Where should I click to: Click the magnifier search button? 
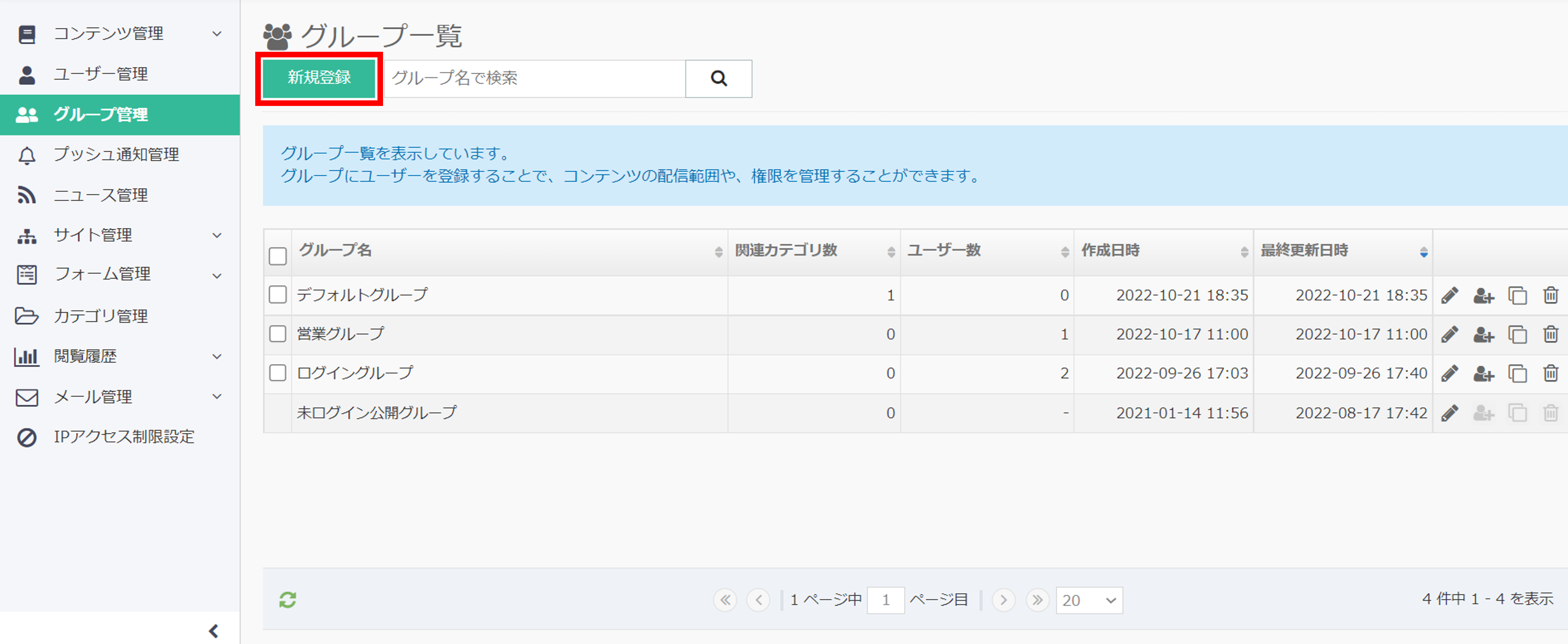coord(719,78)
